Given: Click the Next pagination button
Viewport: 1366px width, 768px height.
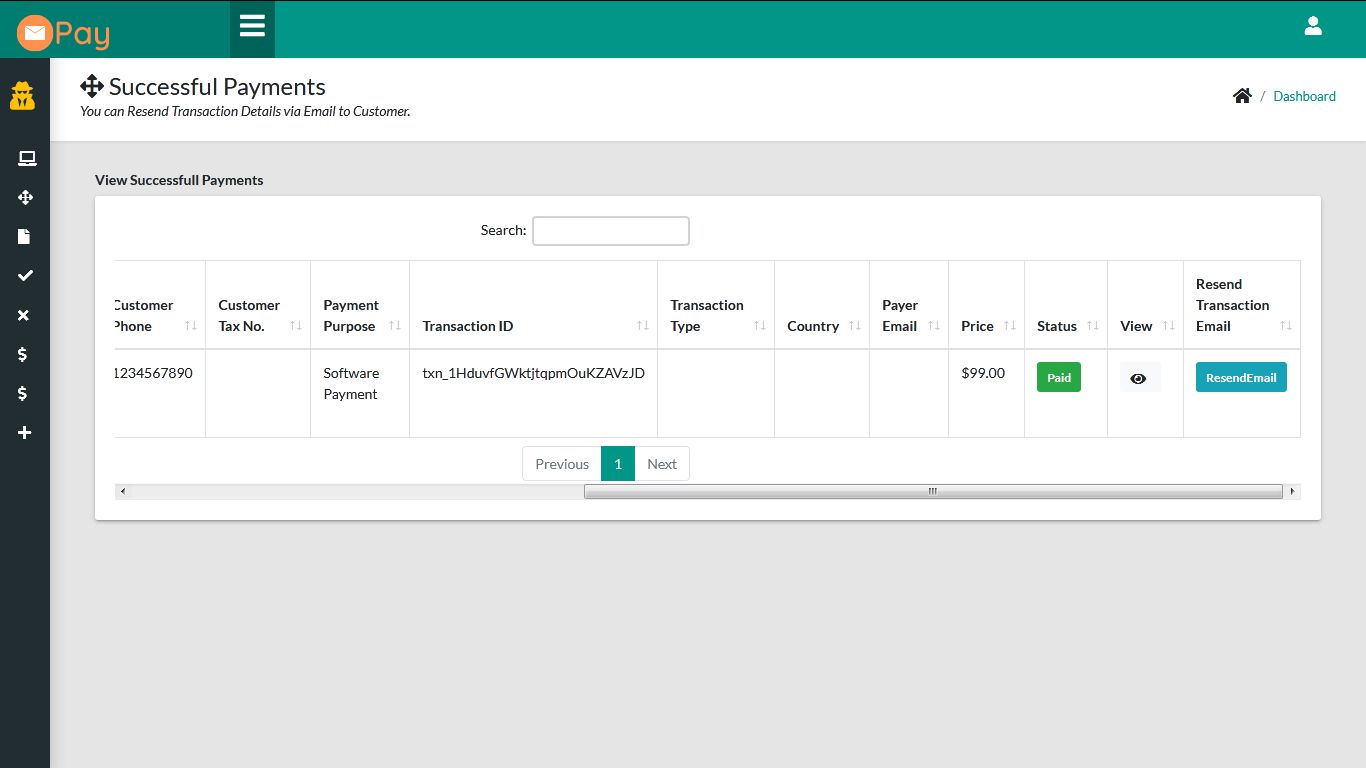Looking at the screenshot, I should click(662, 463).
